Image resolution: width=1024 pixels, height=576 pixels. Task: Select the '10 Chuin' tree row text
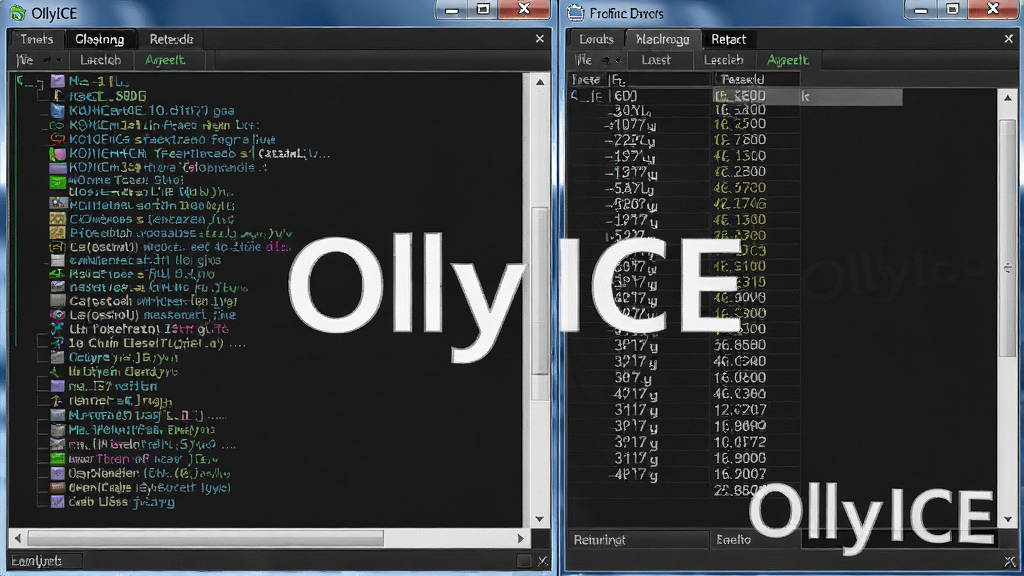[x=157, y=343]
